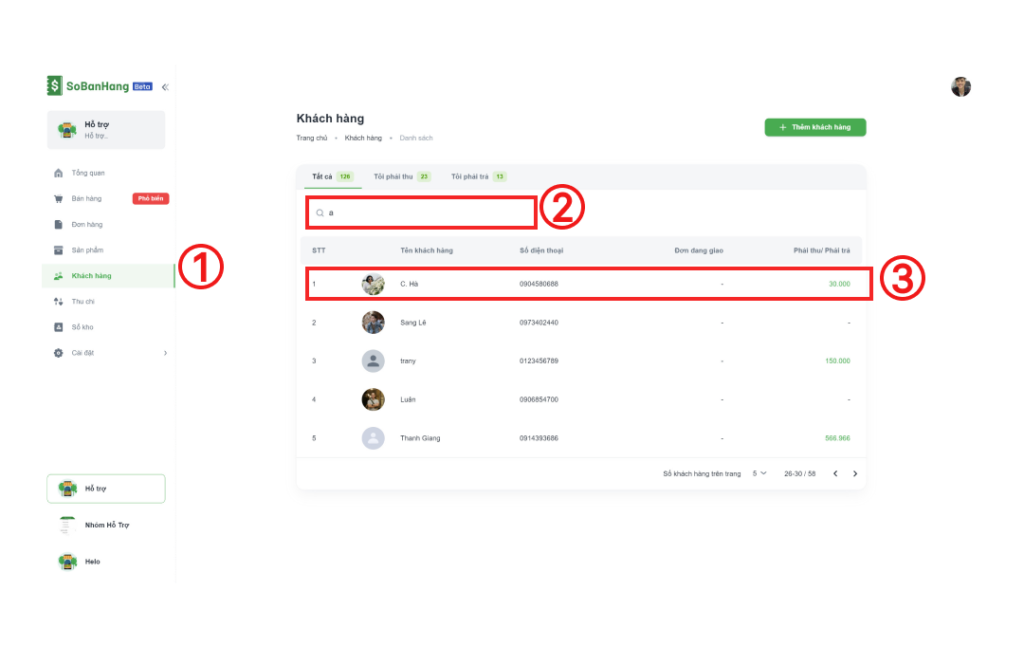Go to next page of customers
This screenshot has height=647, width=1024.
(x=855, y=473)
